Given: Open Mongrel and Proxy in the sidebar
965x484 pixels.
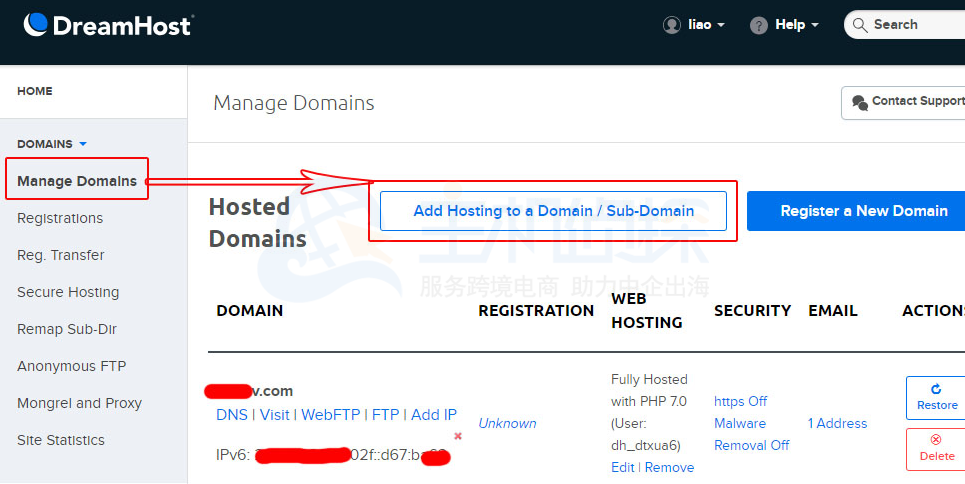Looking at the screenshot, I should (79, 403).
